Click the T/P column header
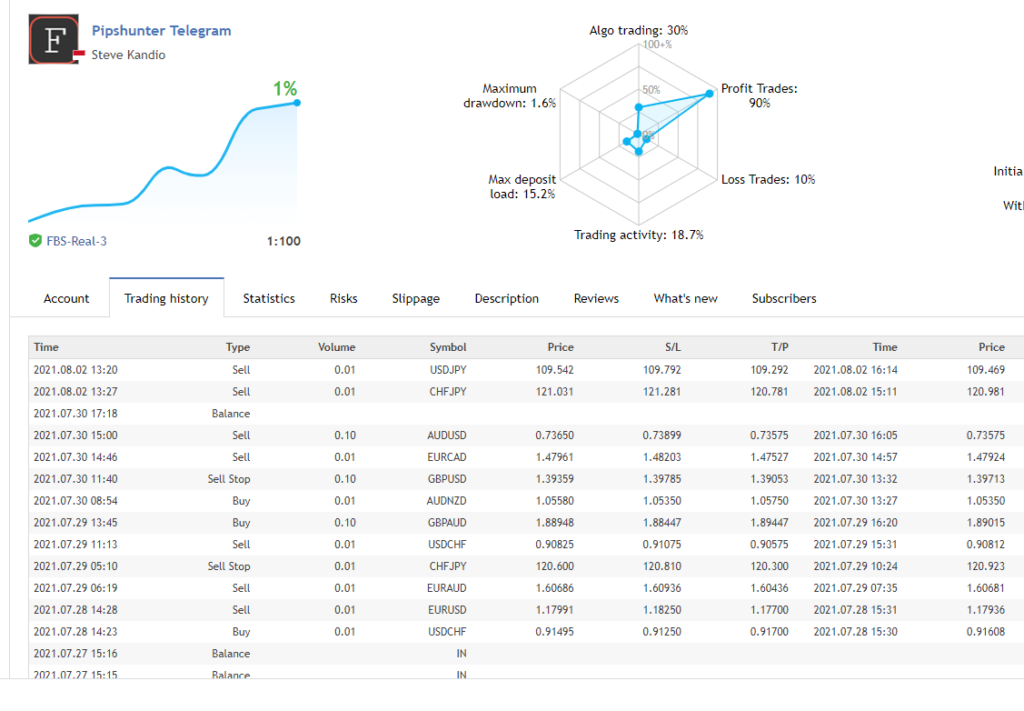This screenshot has height=711, width=1024. pyautogui.click(x=780, y=347)
